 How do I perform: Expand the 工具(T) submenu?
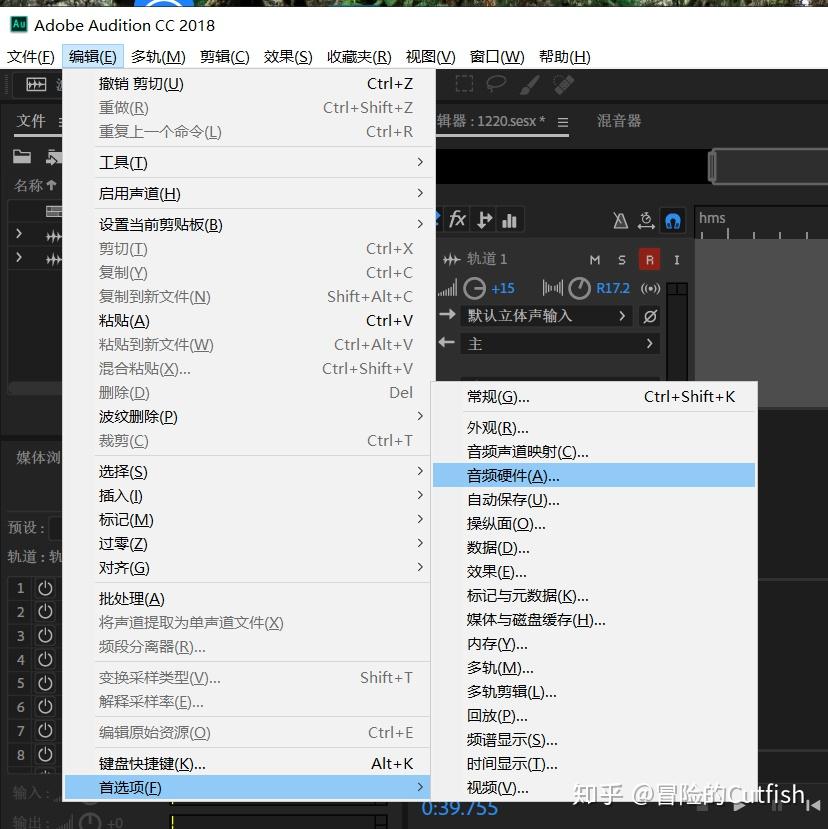coord(247,162)
